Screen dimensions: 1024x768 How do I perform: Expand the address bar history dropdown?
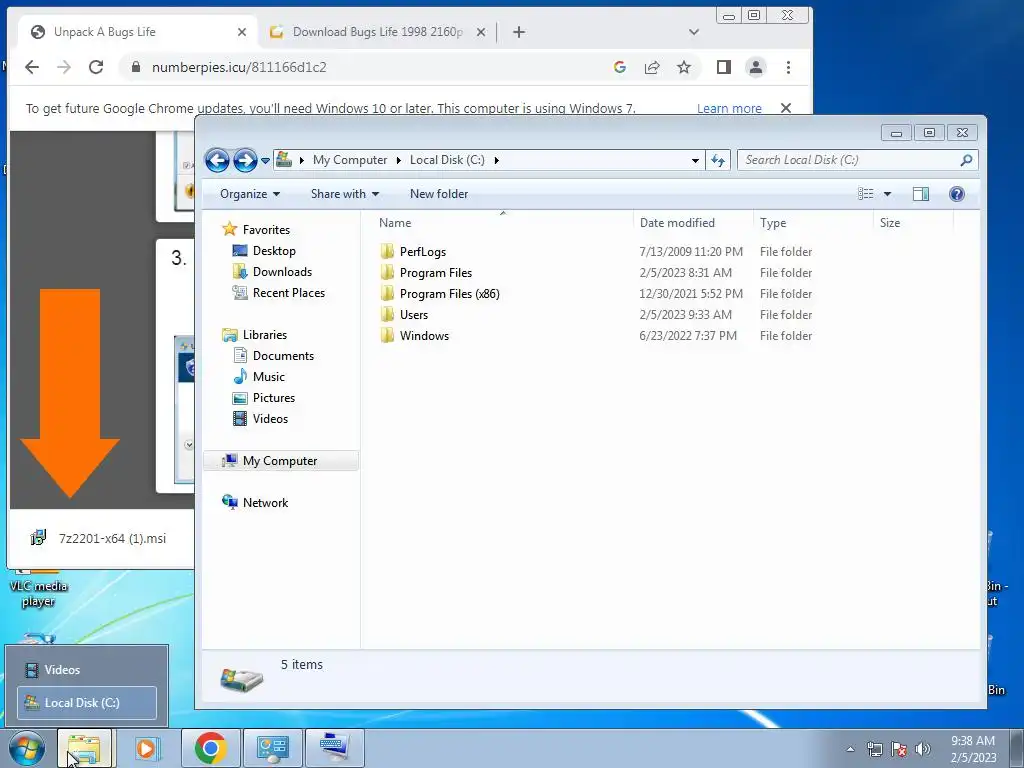(696, 160)
